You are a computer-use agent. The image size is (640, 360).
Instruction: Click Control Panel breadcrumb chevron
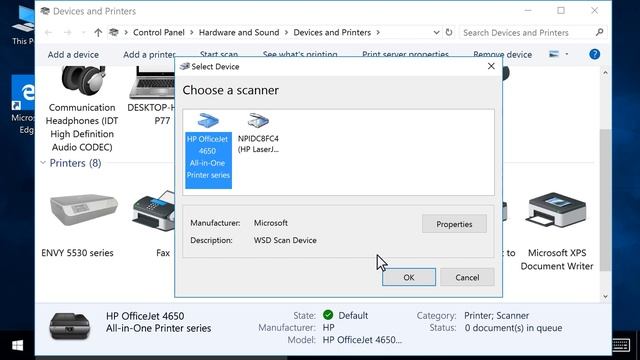tap(191, 33)
